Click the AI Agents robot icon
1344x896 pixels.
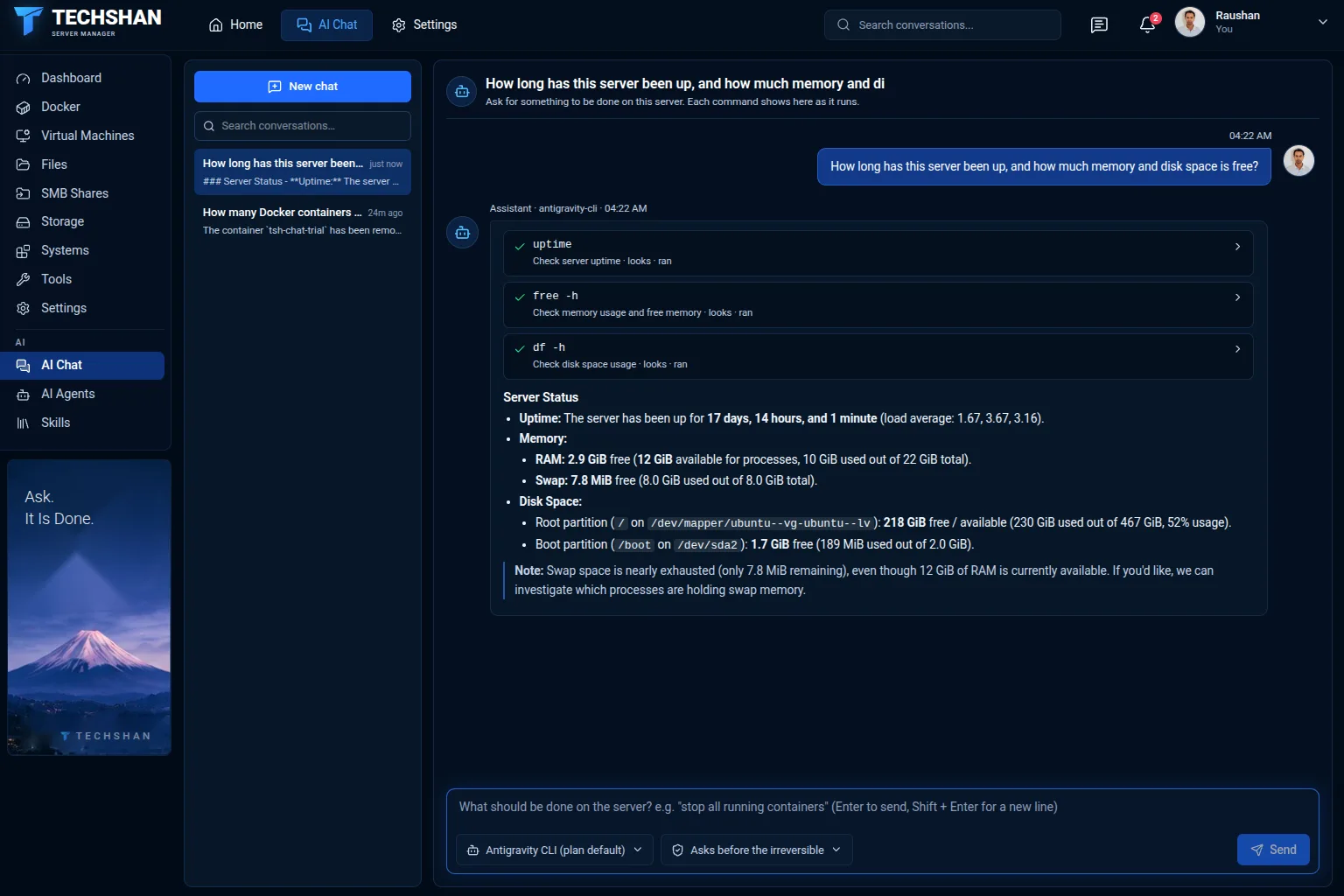pyautogui.click(x=24, y=395)
